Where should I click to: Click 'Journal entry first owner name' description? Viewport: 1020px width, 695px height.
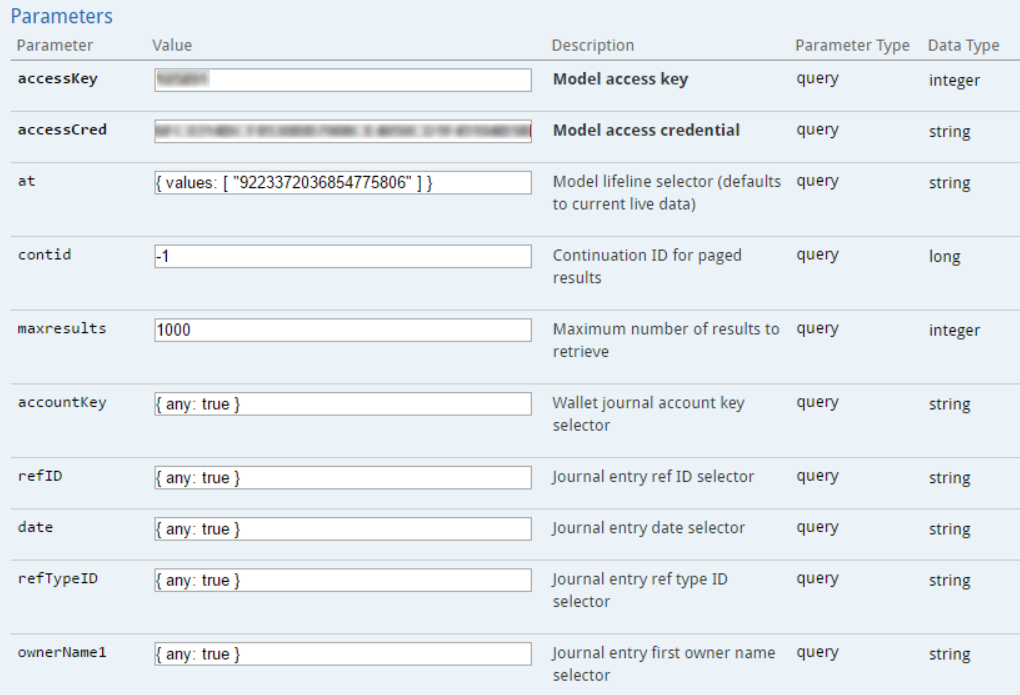tap(664, 663)
